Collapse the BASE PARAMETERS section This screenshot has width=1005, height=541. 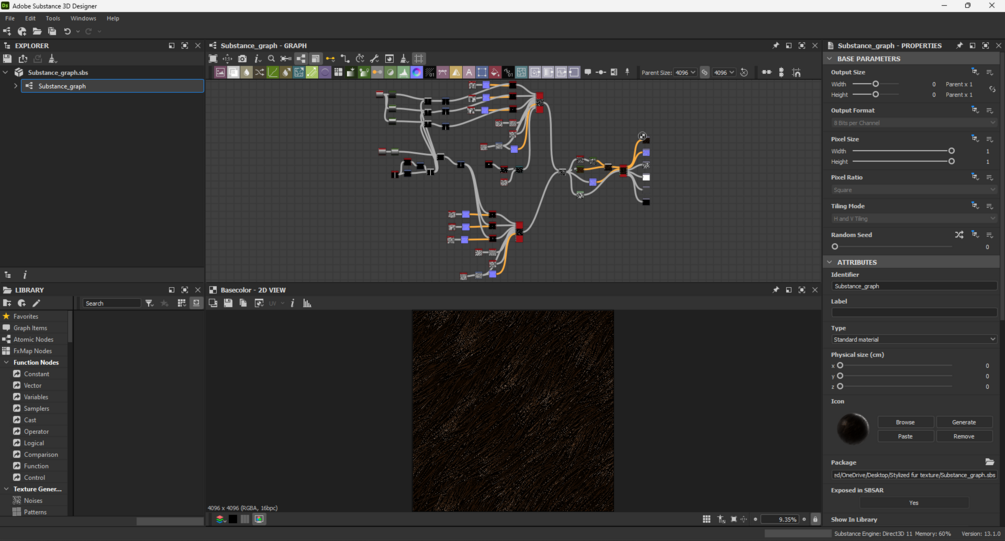[829, 58]
